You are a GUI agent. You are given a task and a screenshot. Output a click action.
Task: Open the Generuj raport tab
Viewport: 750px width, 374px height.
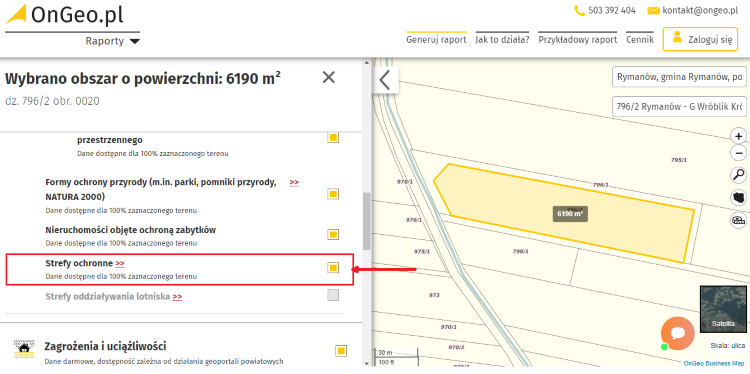click(436, 40)
